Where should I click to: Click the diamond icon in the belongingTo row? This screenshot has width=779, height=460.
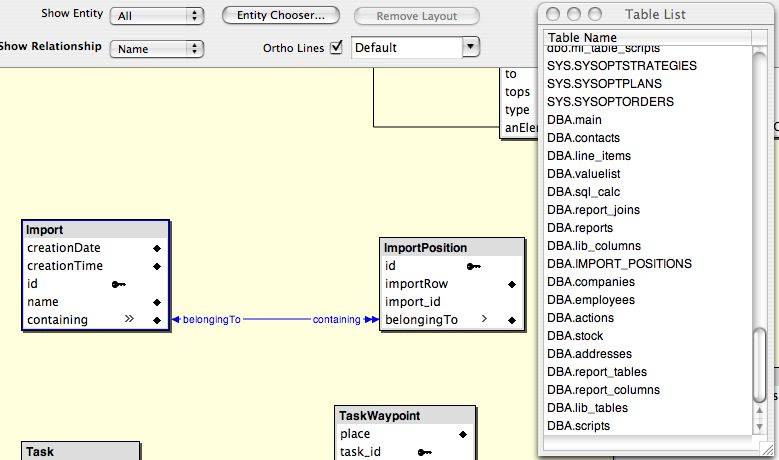512,320
